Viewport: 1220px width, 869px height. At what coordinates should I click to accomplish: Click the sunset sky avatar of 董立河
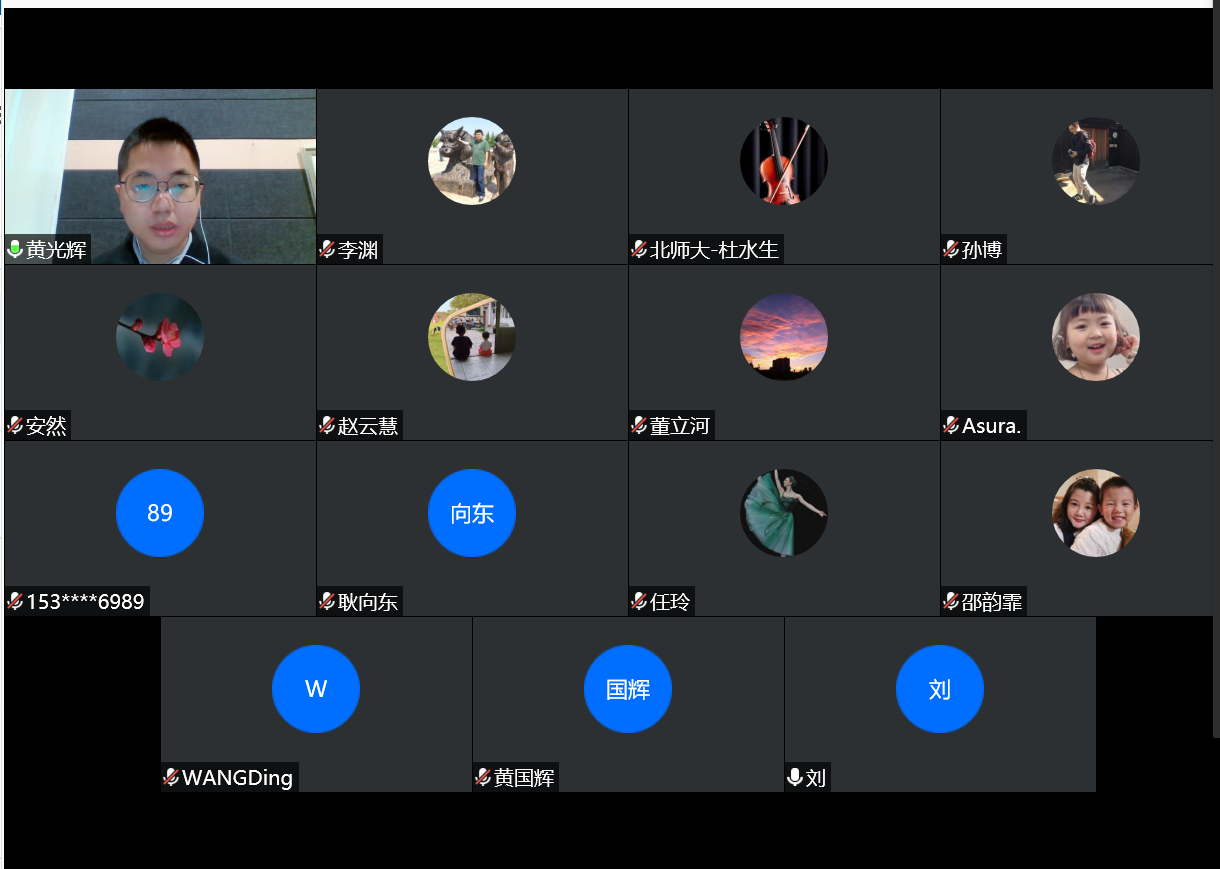click(x=783, y=337)
